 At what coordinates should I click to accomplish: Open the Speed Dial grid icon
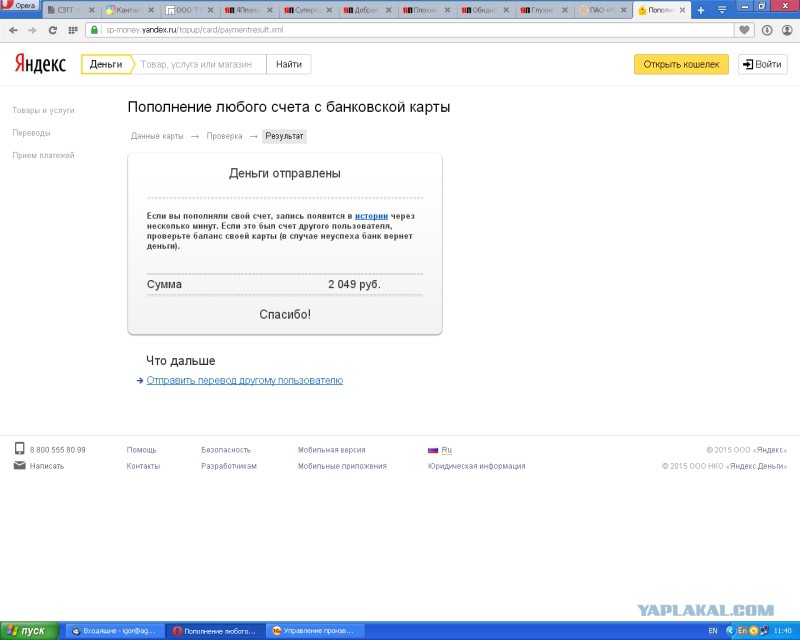pyautogui.click(x=73, y=30)
